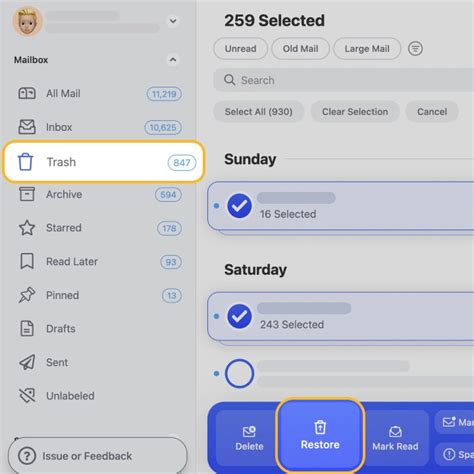The height and width of the screenshot is (474, 474).
Task: Uncheck the Sunday 16 Selected group
Action: (239, 206)
